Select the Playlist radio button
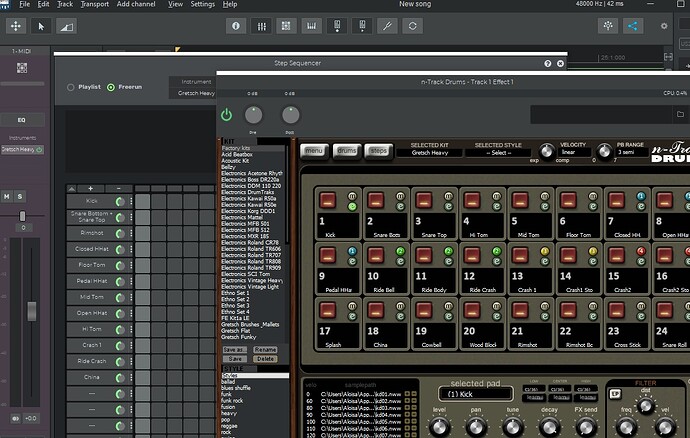The image size is (690, 438). click(70, 87)
